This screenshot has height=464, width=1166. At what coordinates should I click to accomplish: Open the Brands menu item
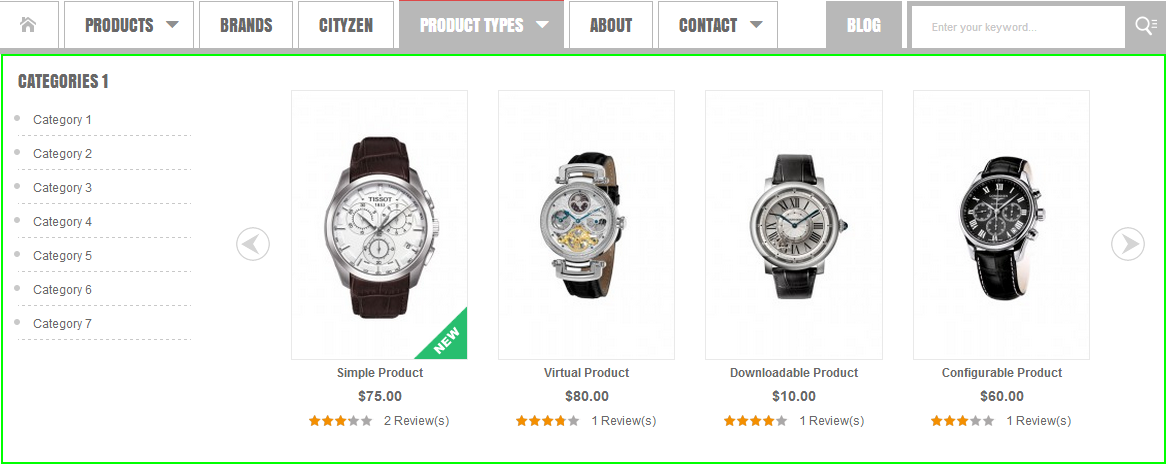pyautogui.click(x=246, y=25)
